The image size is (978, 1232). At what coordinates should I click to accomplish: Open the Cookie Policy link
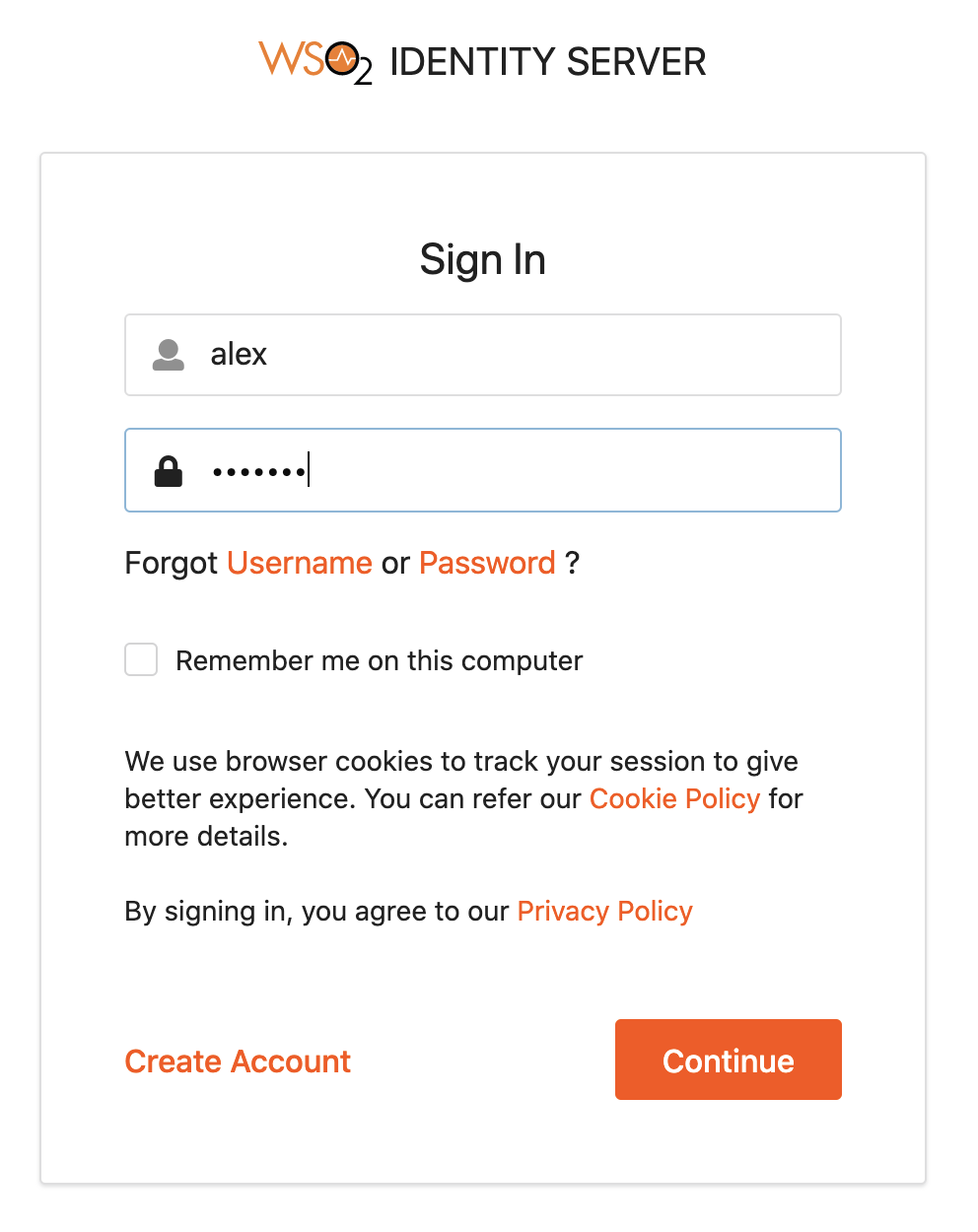pos(674,798)
